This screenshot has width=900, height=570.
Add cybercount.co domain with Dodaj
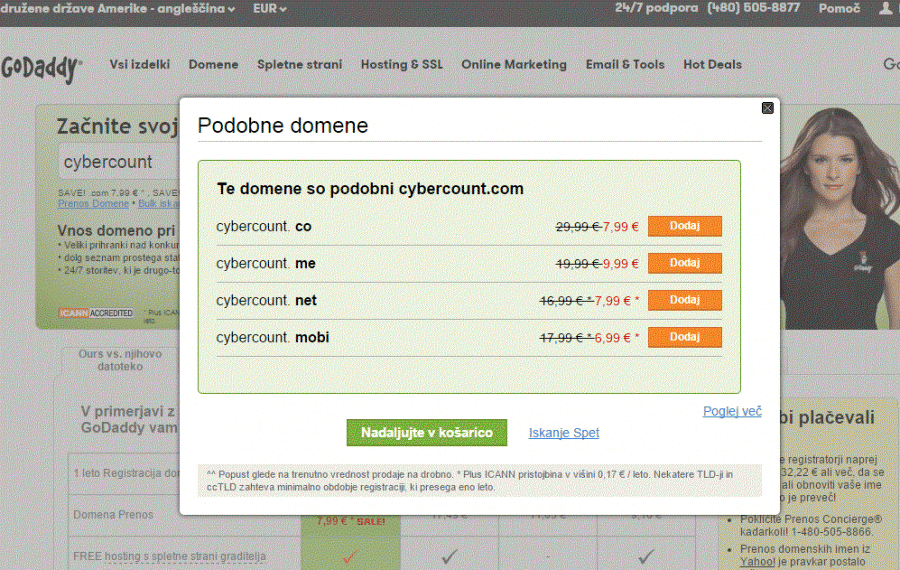[684, 226]
